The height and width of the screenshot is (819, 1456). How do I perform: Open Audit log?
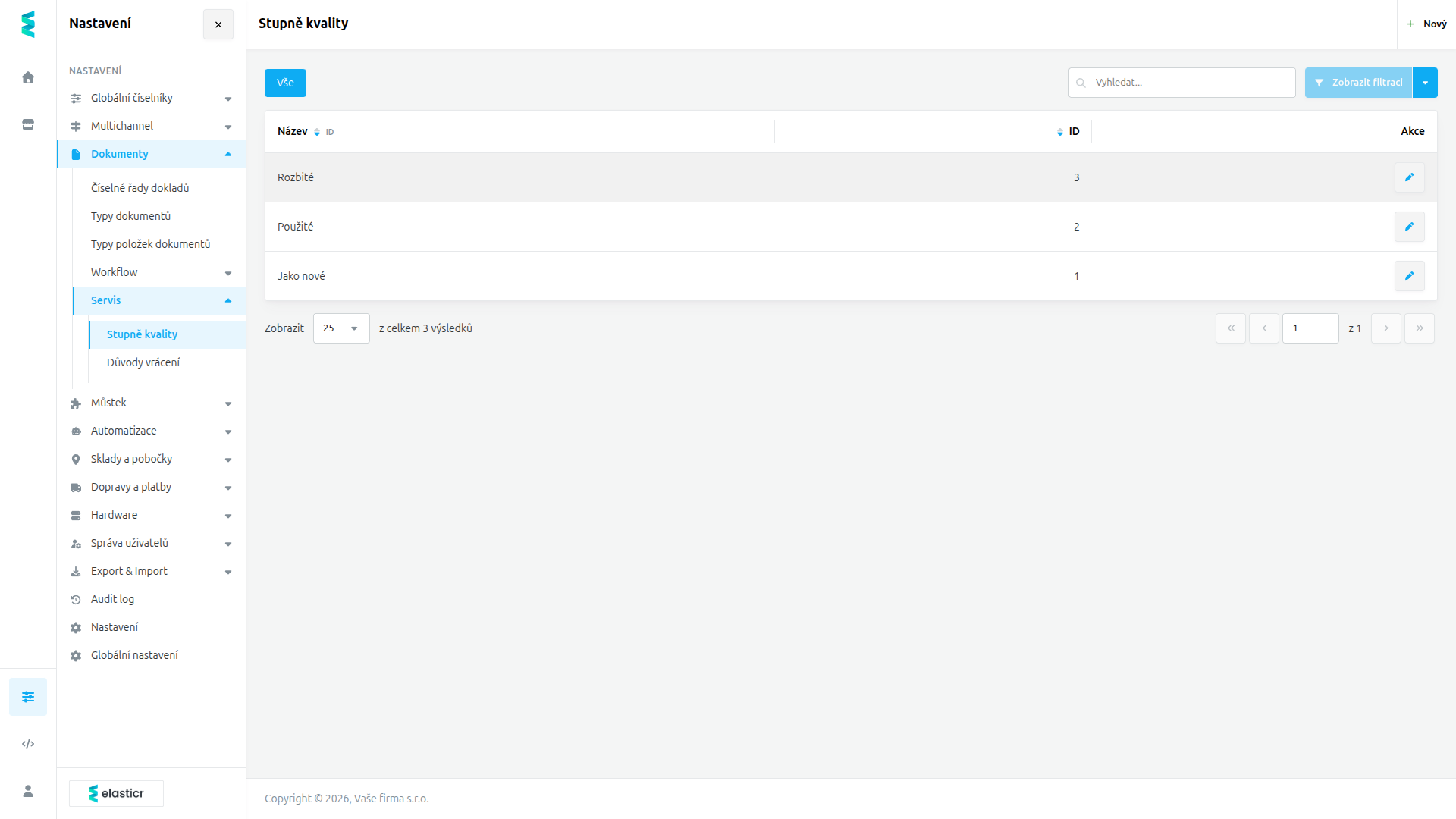[112, 599]
